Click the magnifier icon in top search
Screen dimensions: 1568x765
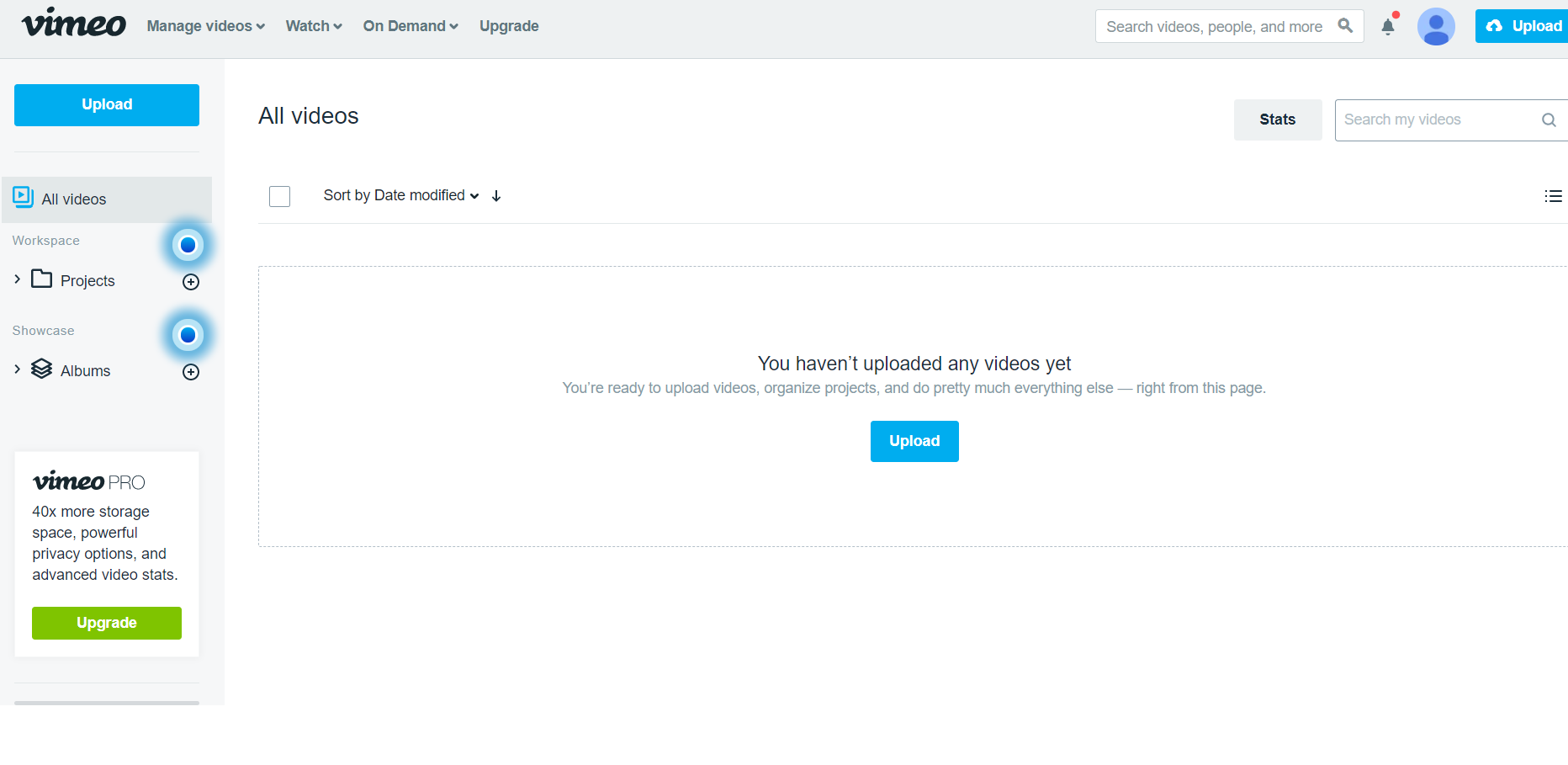(x=1345, y=26)
